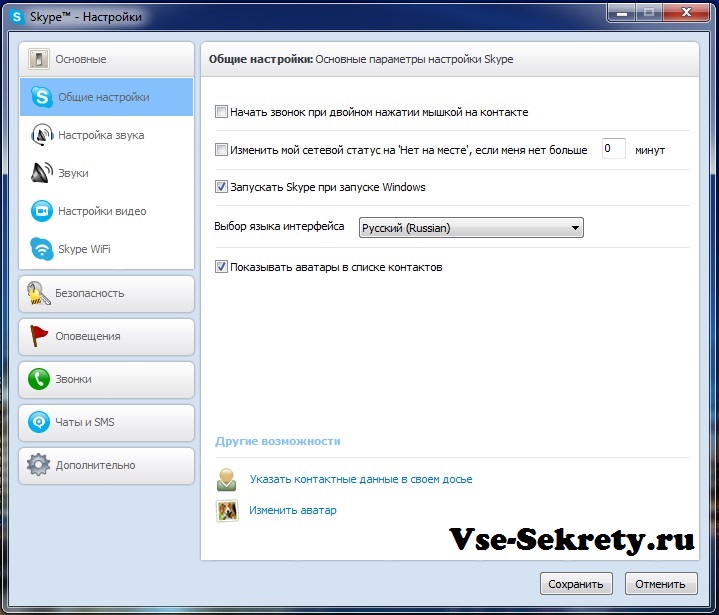719x615 pixels.
Task: Open Настройка звука settings
Action: [106, 135]
